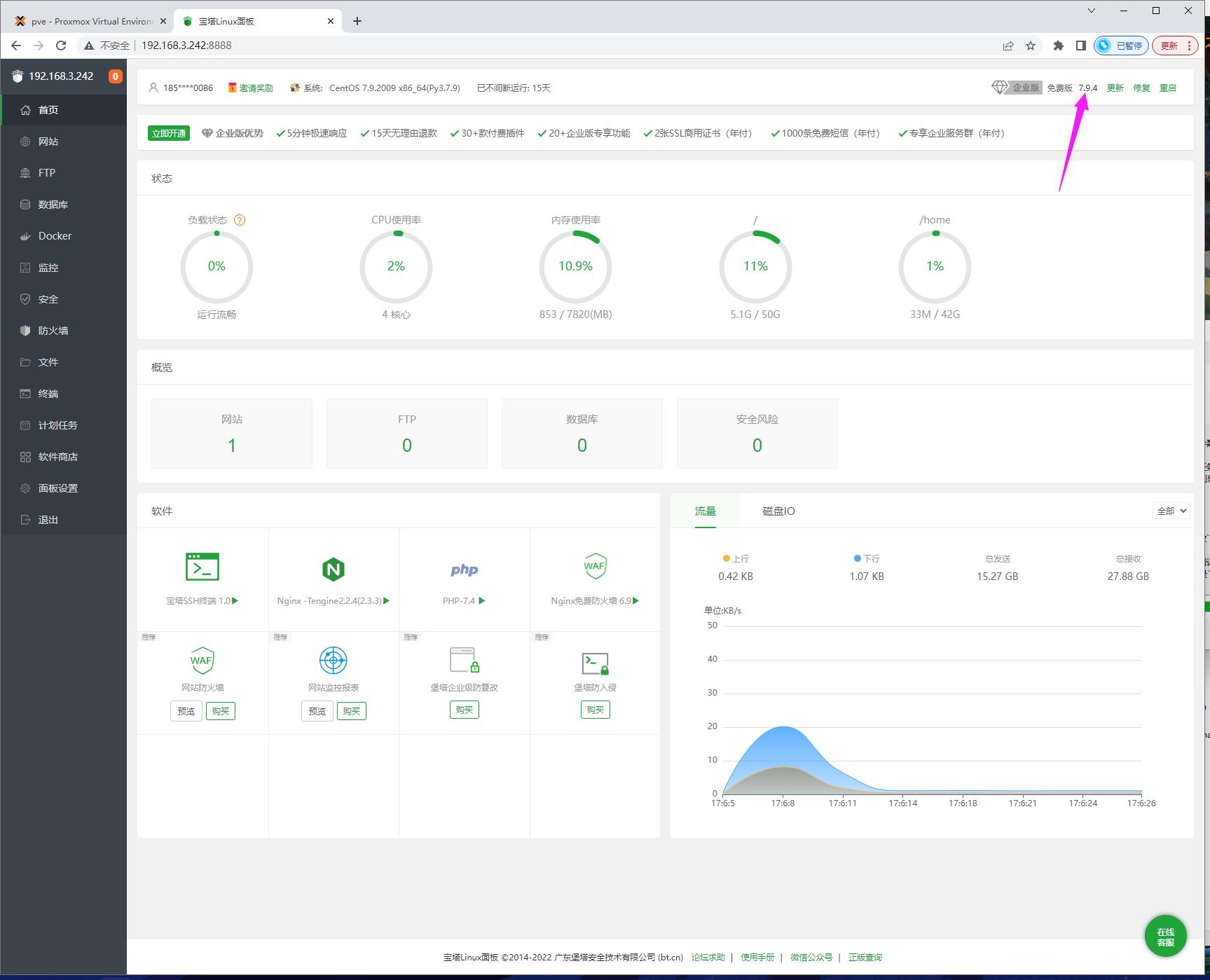Click the bookmark star icon
This screenshot has height=980, width=1210.
(x=1031, y=46)
